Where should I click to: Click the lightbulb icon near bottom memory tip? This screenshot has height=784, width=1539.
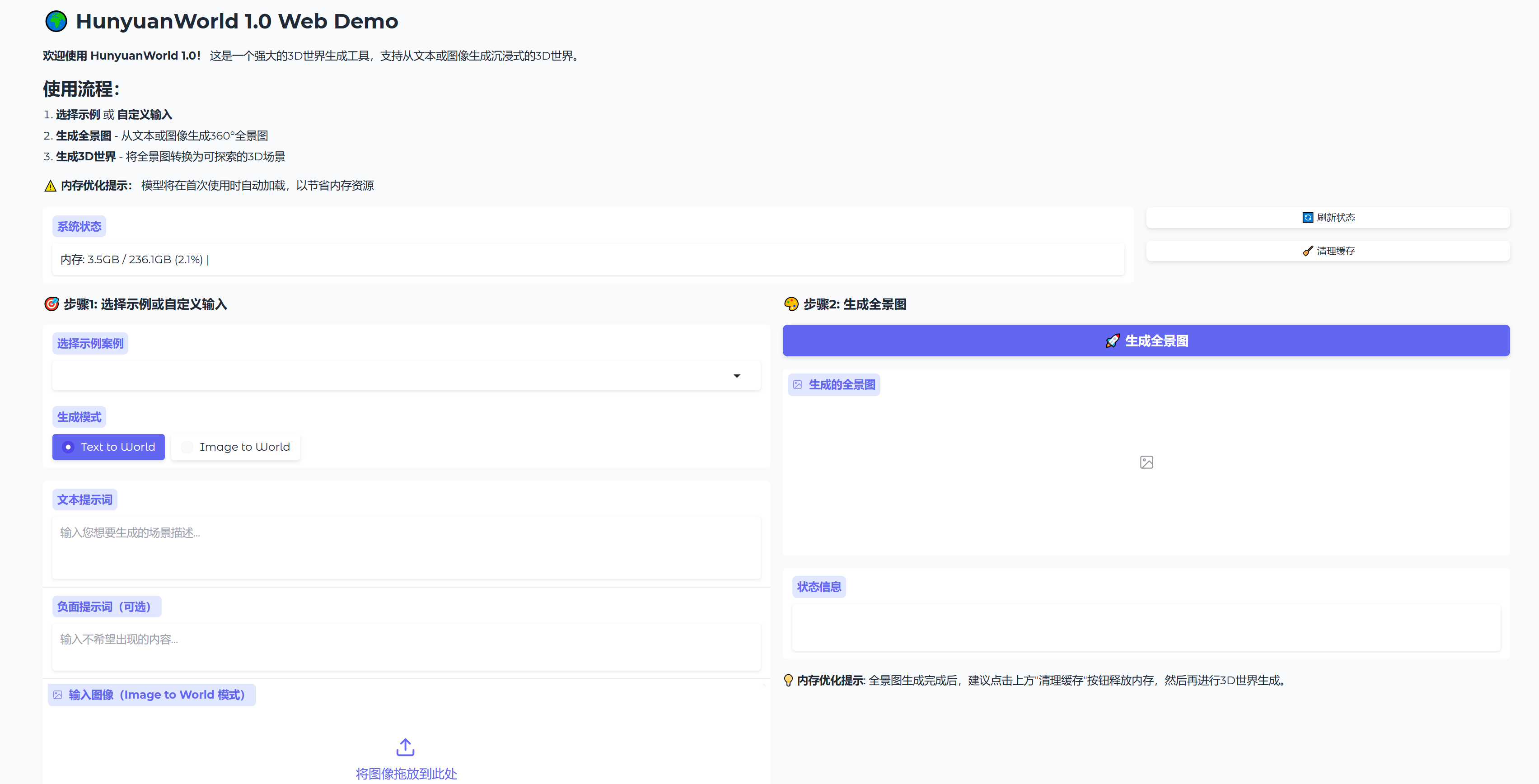tap(788, 681)
